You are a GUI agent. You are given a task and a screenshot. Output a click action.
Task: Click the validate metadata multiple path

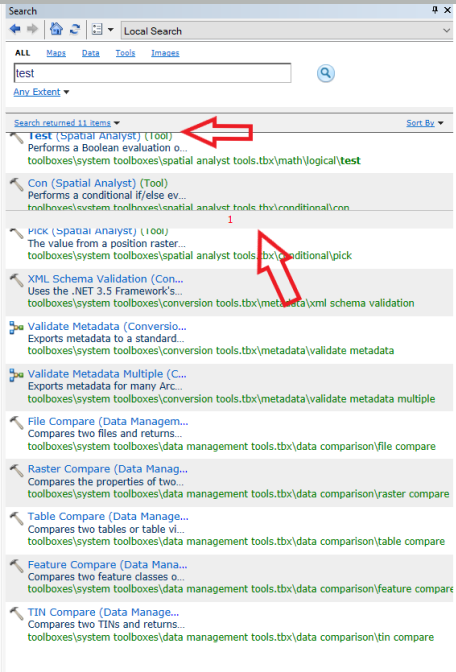tap(231, 399)
